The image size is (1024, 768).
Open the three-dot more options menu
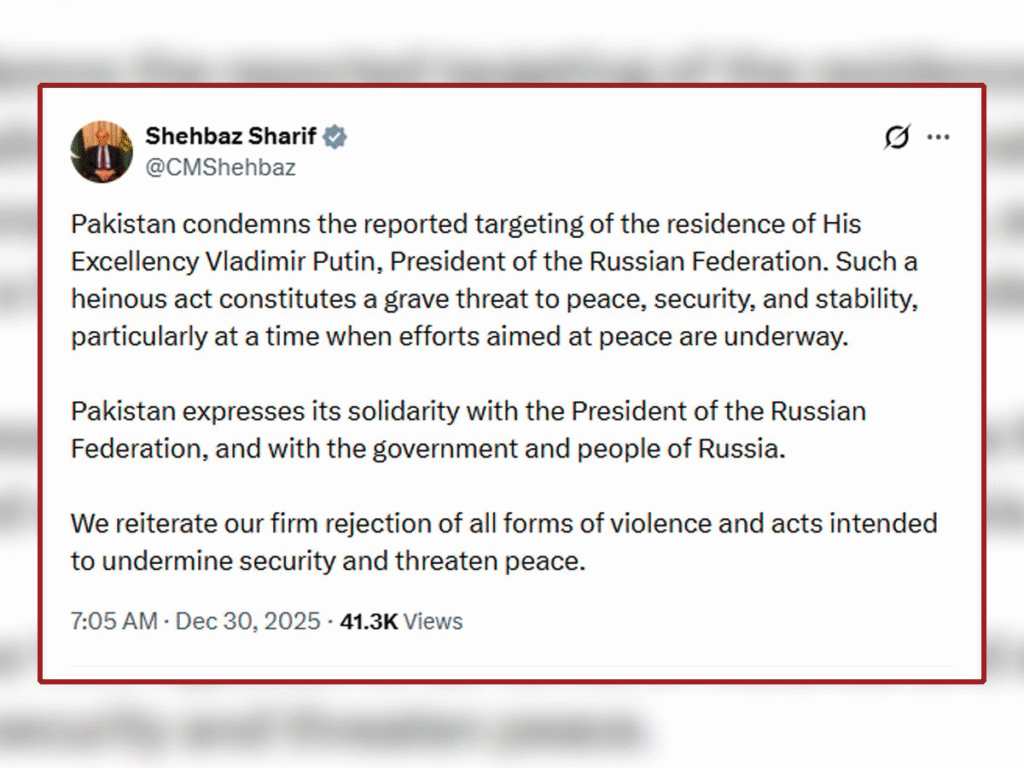pyautogui.click(x=938, y=137)
